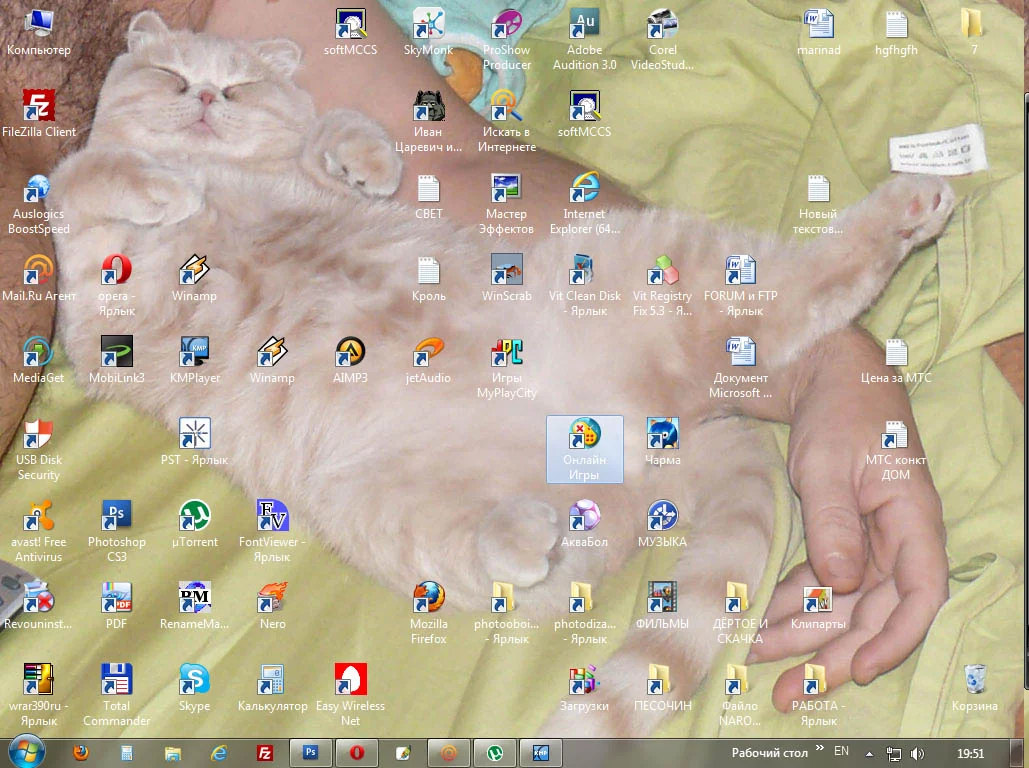Open USB Disk Security shortcut

(39, 450)
